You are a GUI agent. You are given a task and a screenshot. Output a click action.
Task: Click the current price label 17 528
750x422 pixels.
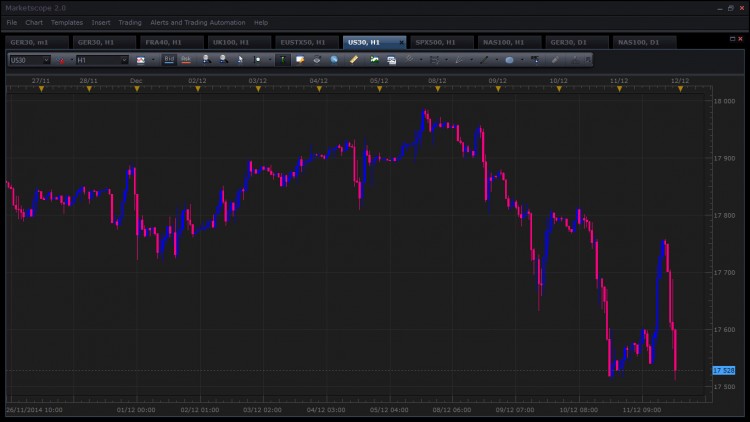click(724, 370)
